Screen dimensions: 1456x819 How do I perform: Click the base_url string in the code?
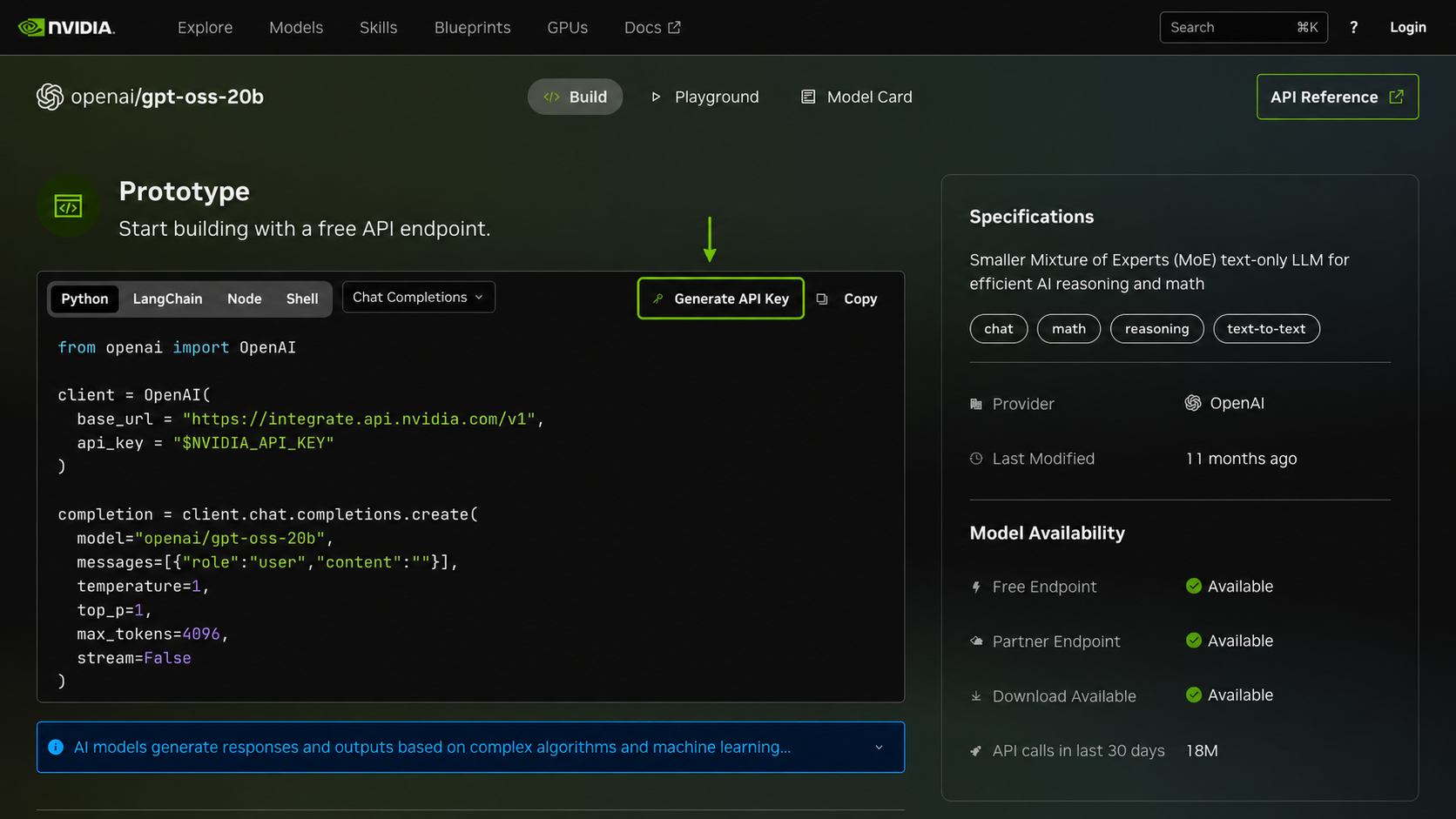click(359, 419)
